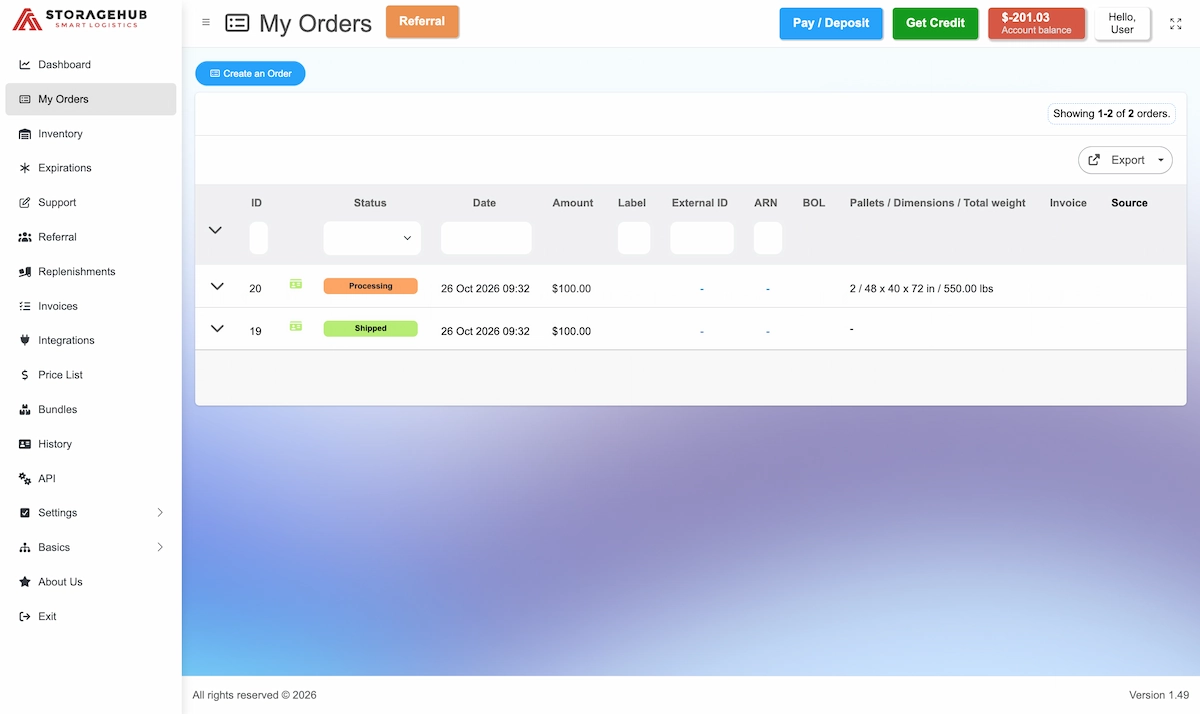
Task: Click the Basics sitemap icon
Action: tap(25, 548)
